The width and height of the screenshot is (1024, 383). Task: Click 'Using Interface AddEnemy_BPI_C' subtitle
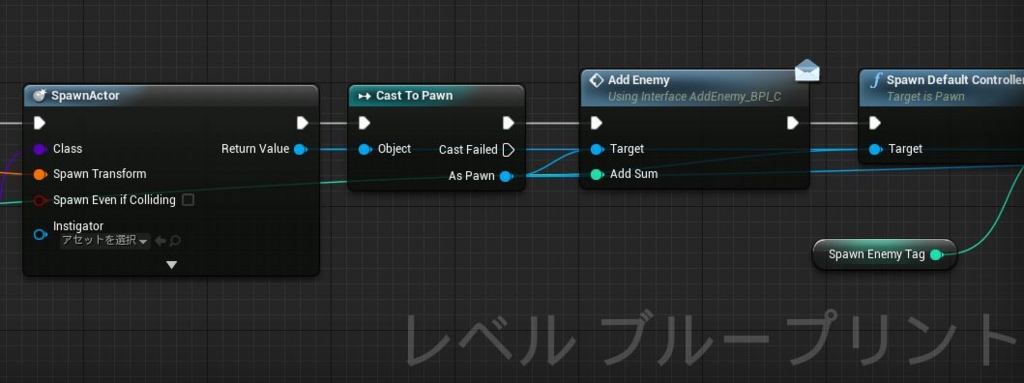694,97
